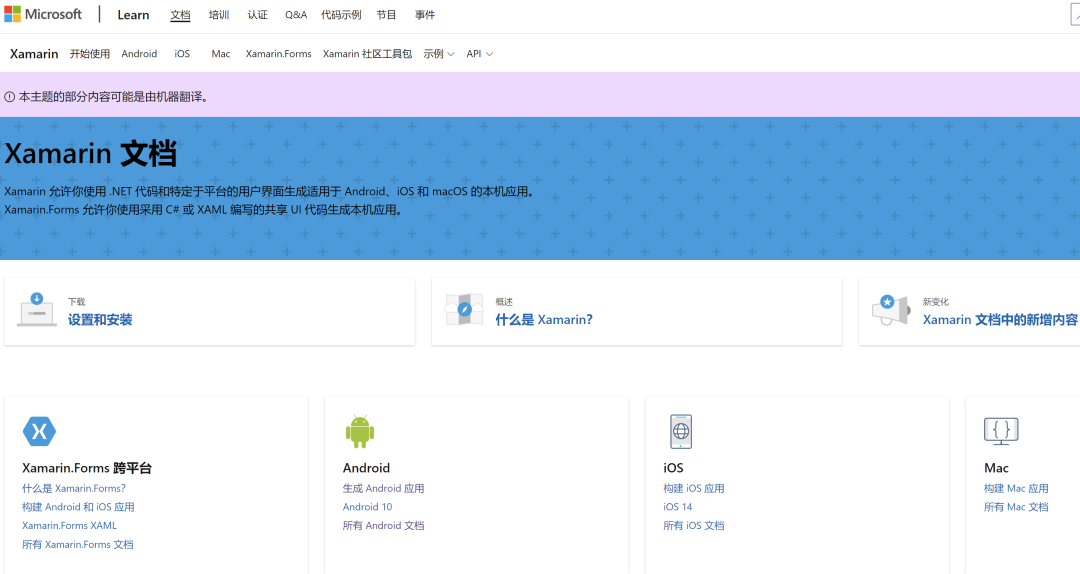Open the 生成 Android 应用 link
Screen dimensions: 1080x574
[384, 488]
